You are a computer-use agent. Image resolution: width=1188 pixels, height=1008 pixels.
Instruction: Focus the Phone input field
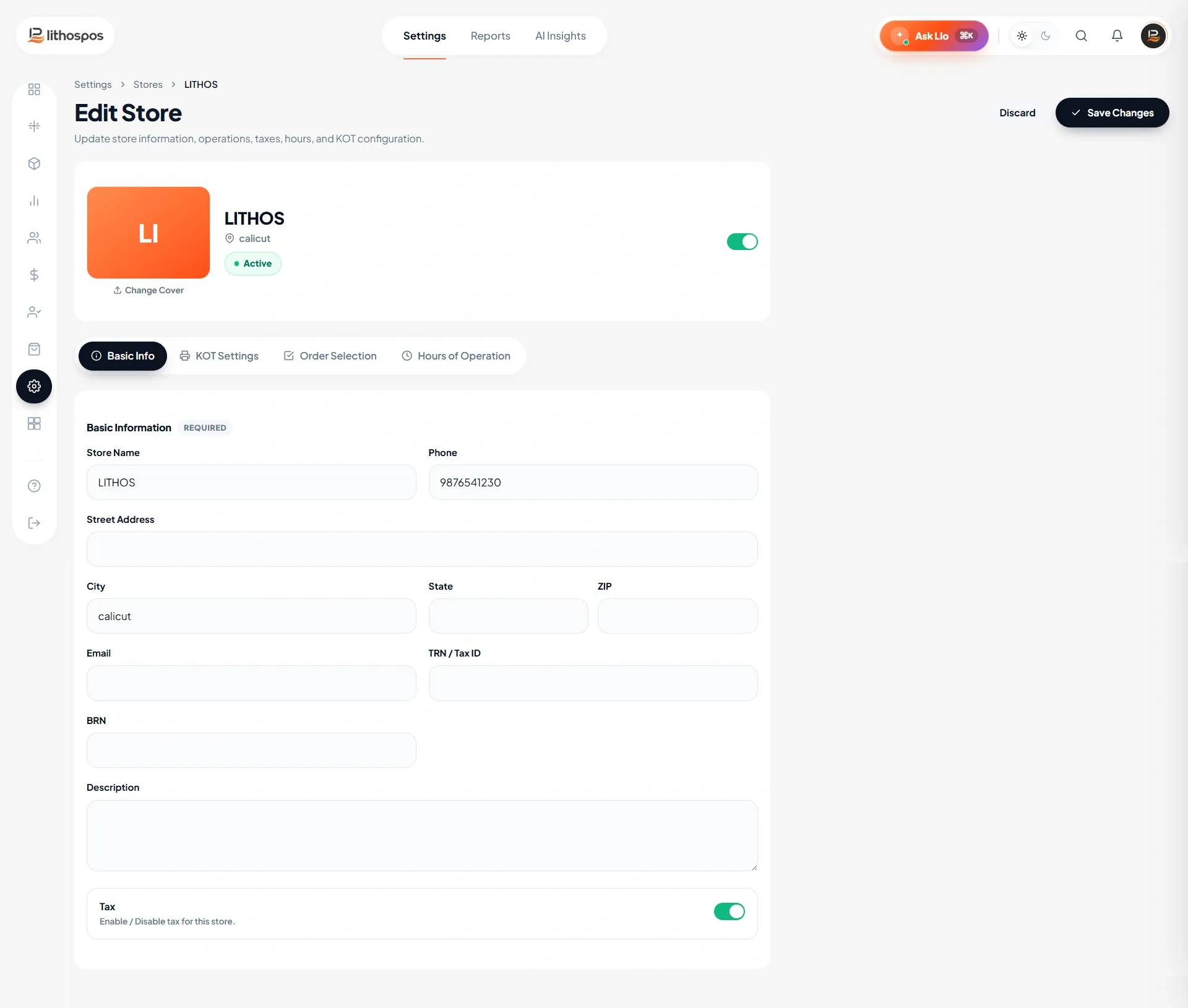point(593,482)
